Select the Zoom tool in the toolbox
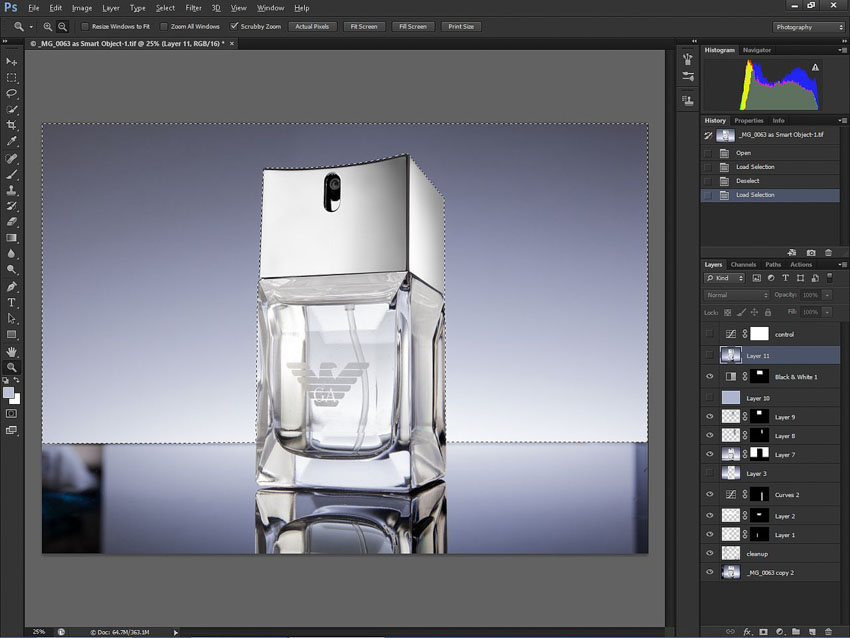Image resolution: width=850 pixels, height=638 pixels. pyautogui.click(x=11, y=368)
